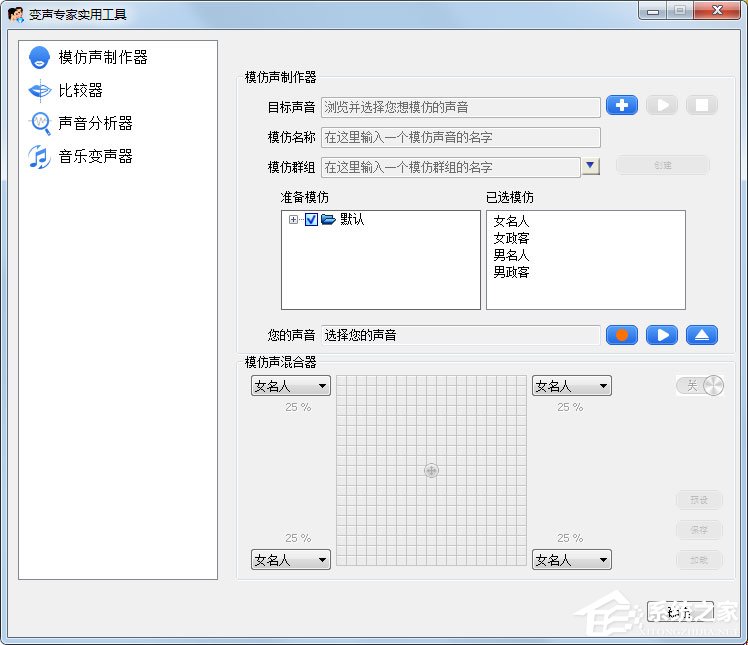Image resolution: width=748 pixels, height=645 pixels.
Task: Click the disabled 保存 button in mixer
Action: 699,530
